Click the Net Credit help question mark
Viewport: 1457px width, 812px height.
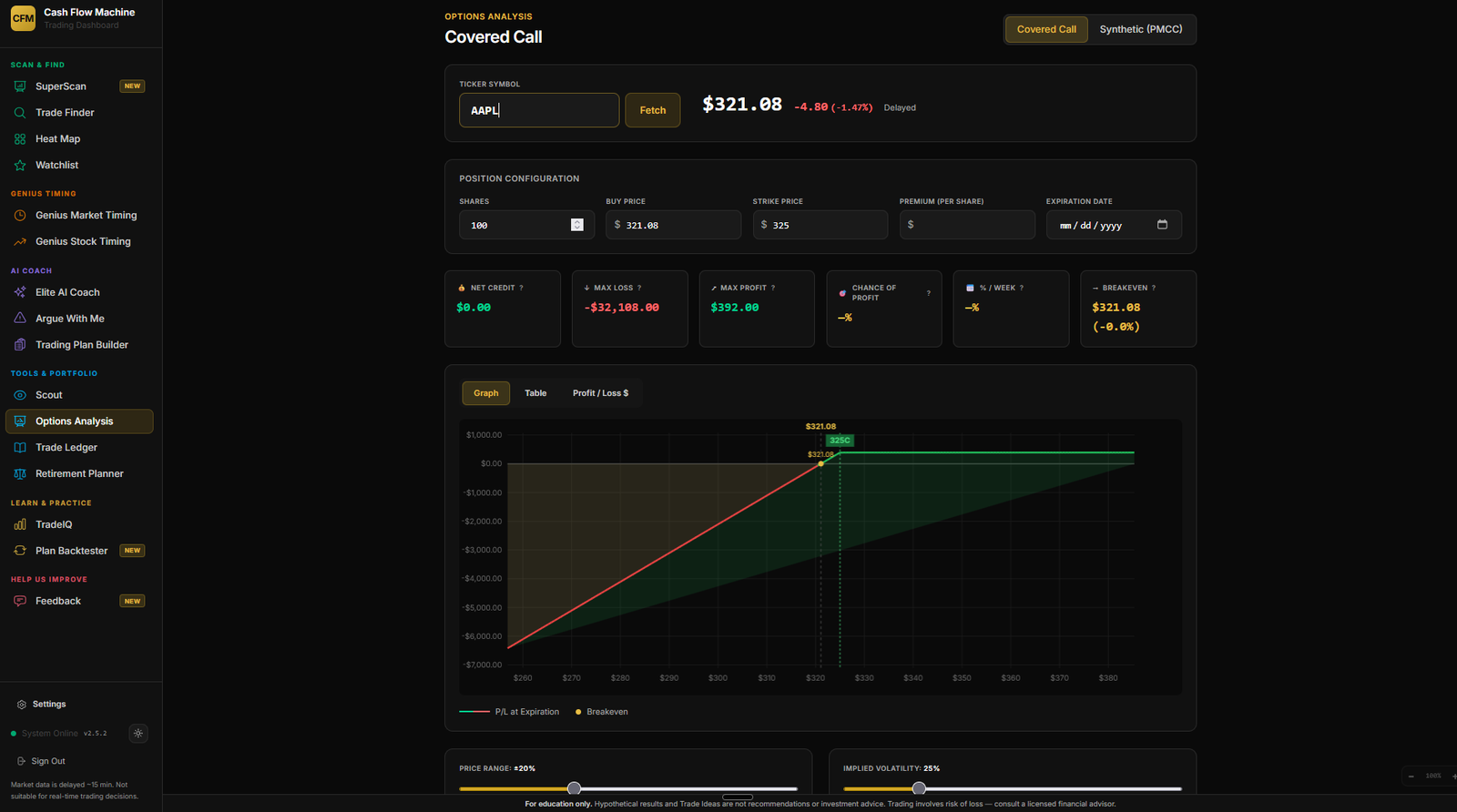tap(521, 288)
